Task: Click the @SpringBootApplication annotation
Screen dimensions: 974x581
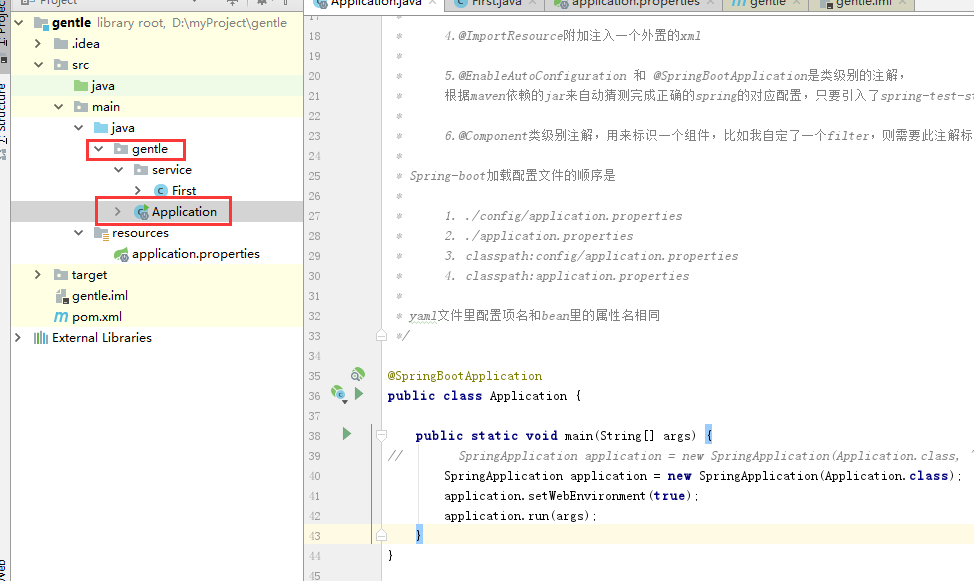Action: click(465, 376)
